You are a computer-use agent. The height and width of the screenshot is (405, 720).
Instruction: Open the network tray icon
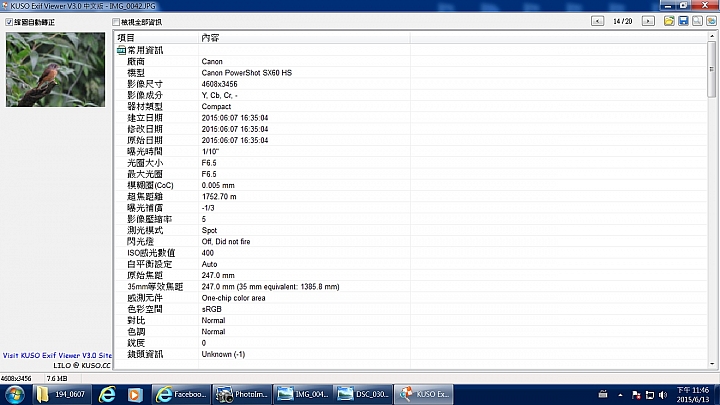[650, 395]
